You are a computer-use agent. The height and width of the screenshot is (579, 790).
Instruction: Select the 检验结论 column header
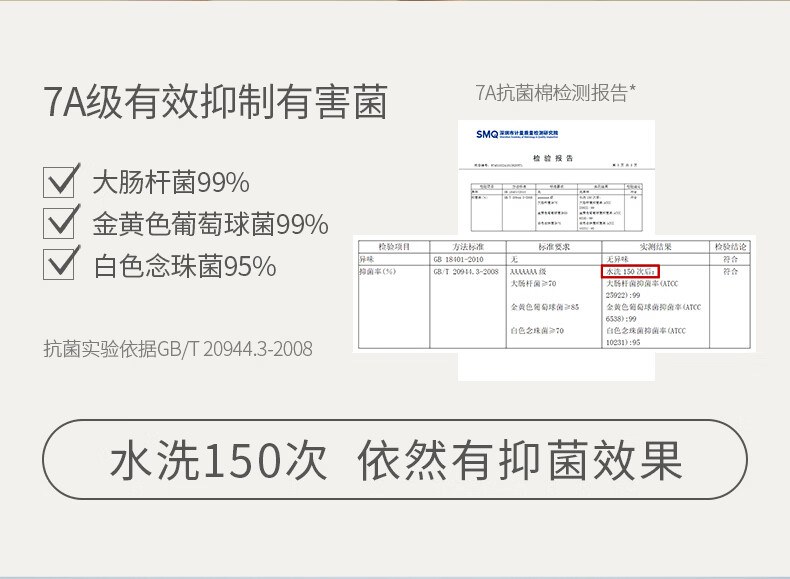tap(731, 246)
